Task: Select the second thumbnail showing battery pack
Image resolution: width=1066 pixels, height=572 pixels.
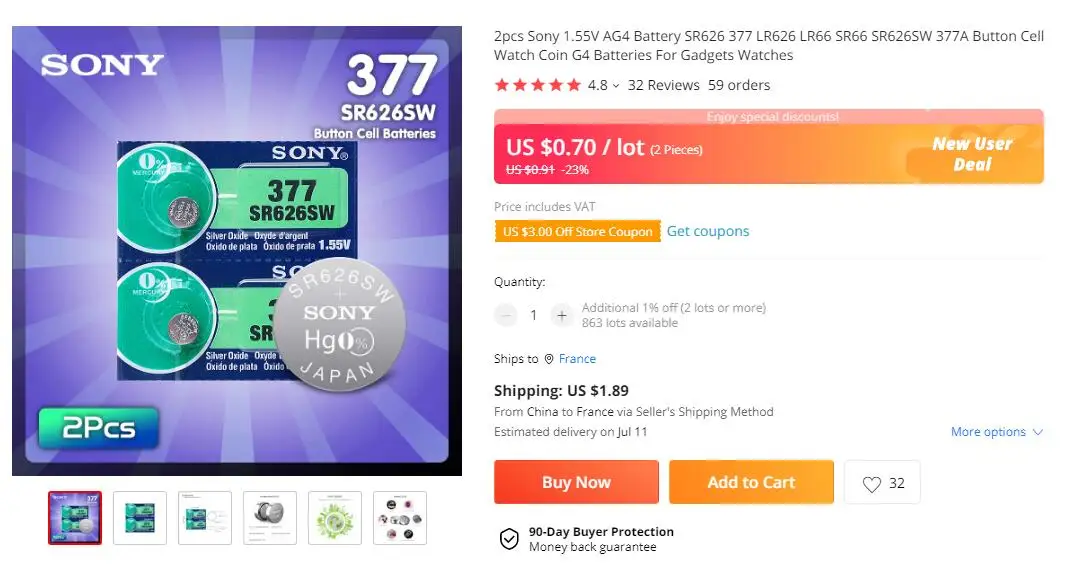Action: 140,518
